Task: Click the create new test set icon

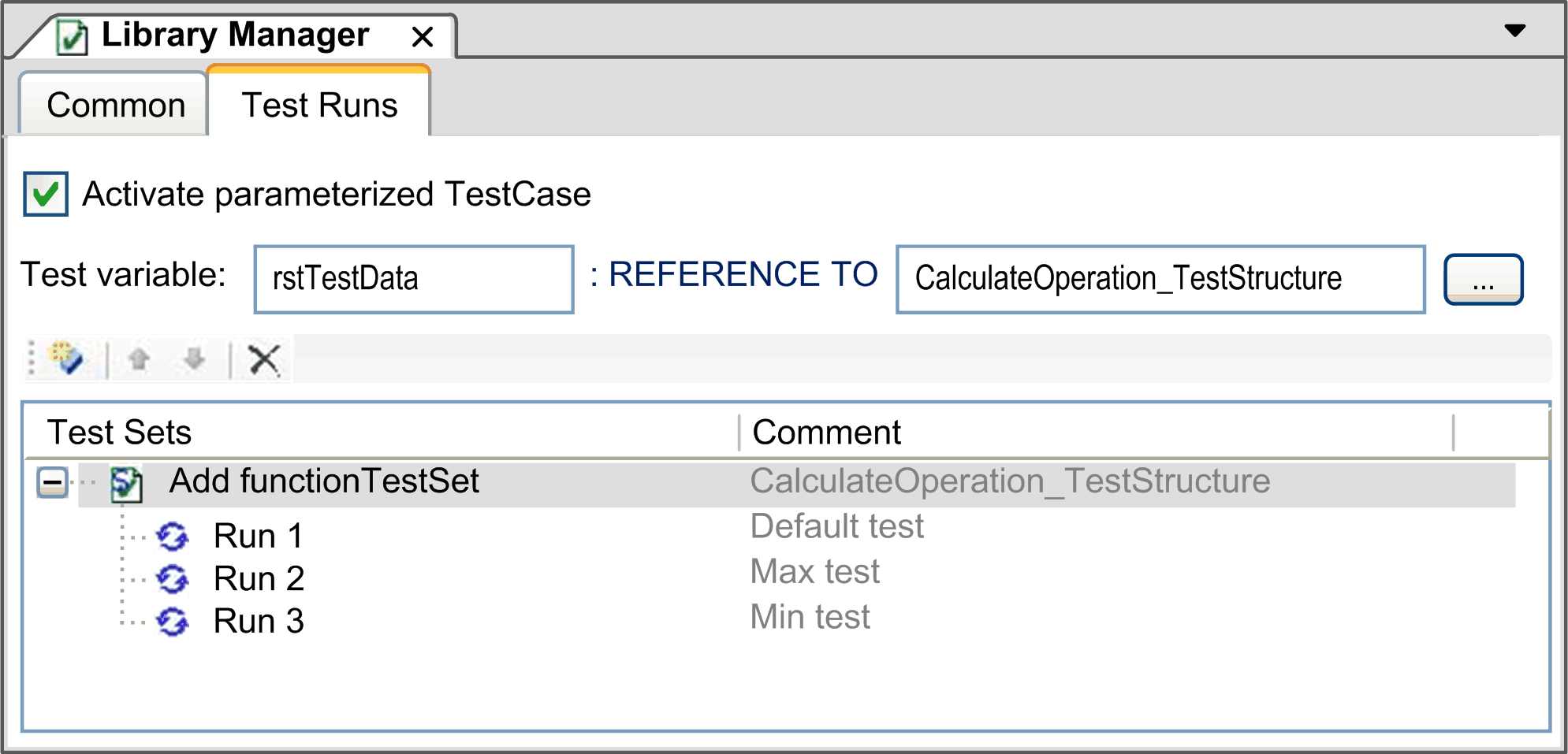Action: click(66, 358)
